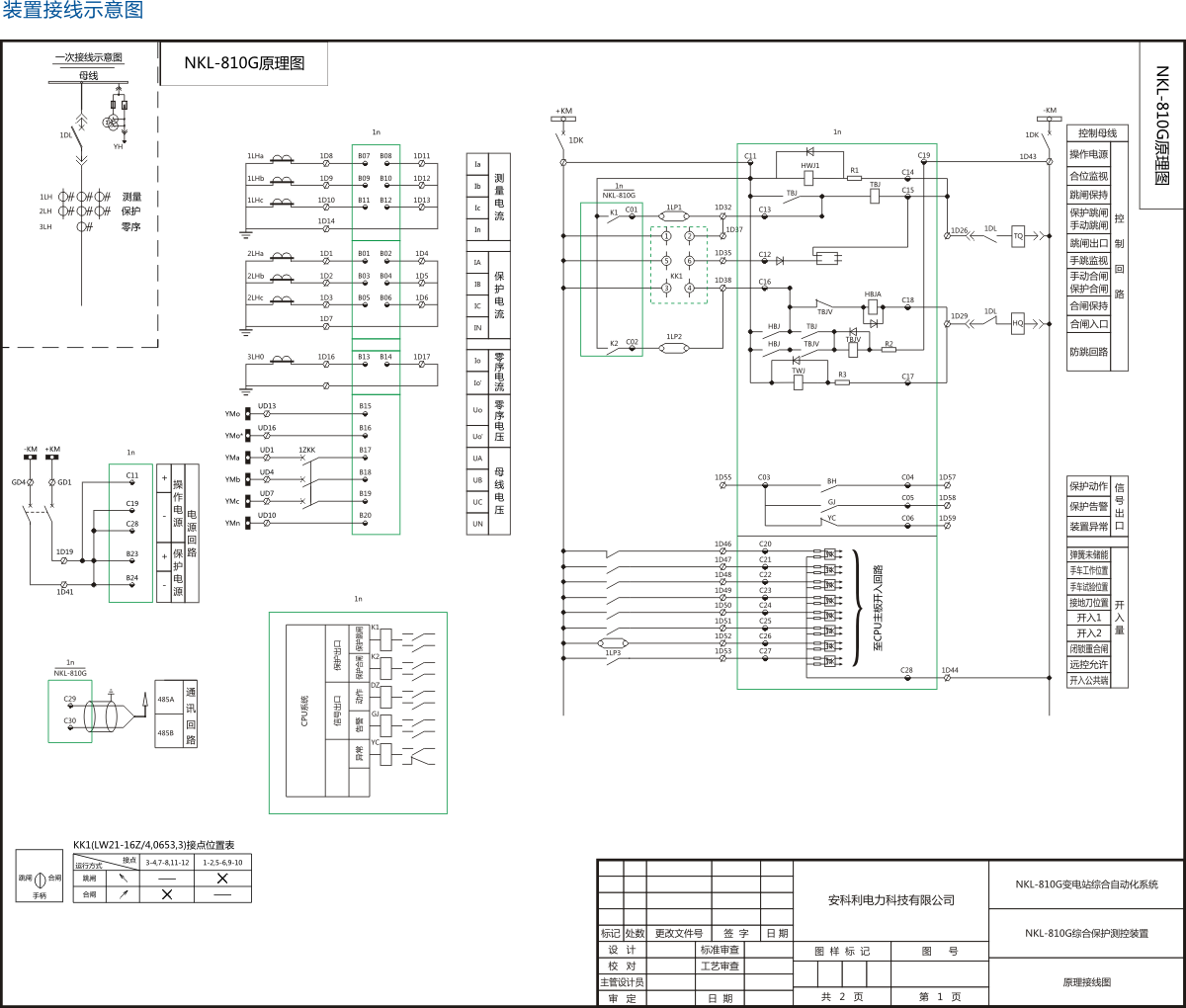This screenshot has height=1008, width=1186.
Task: Click the '防跳回路' table cell
Action: (x=1089, y=352)
